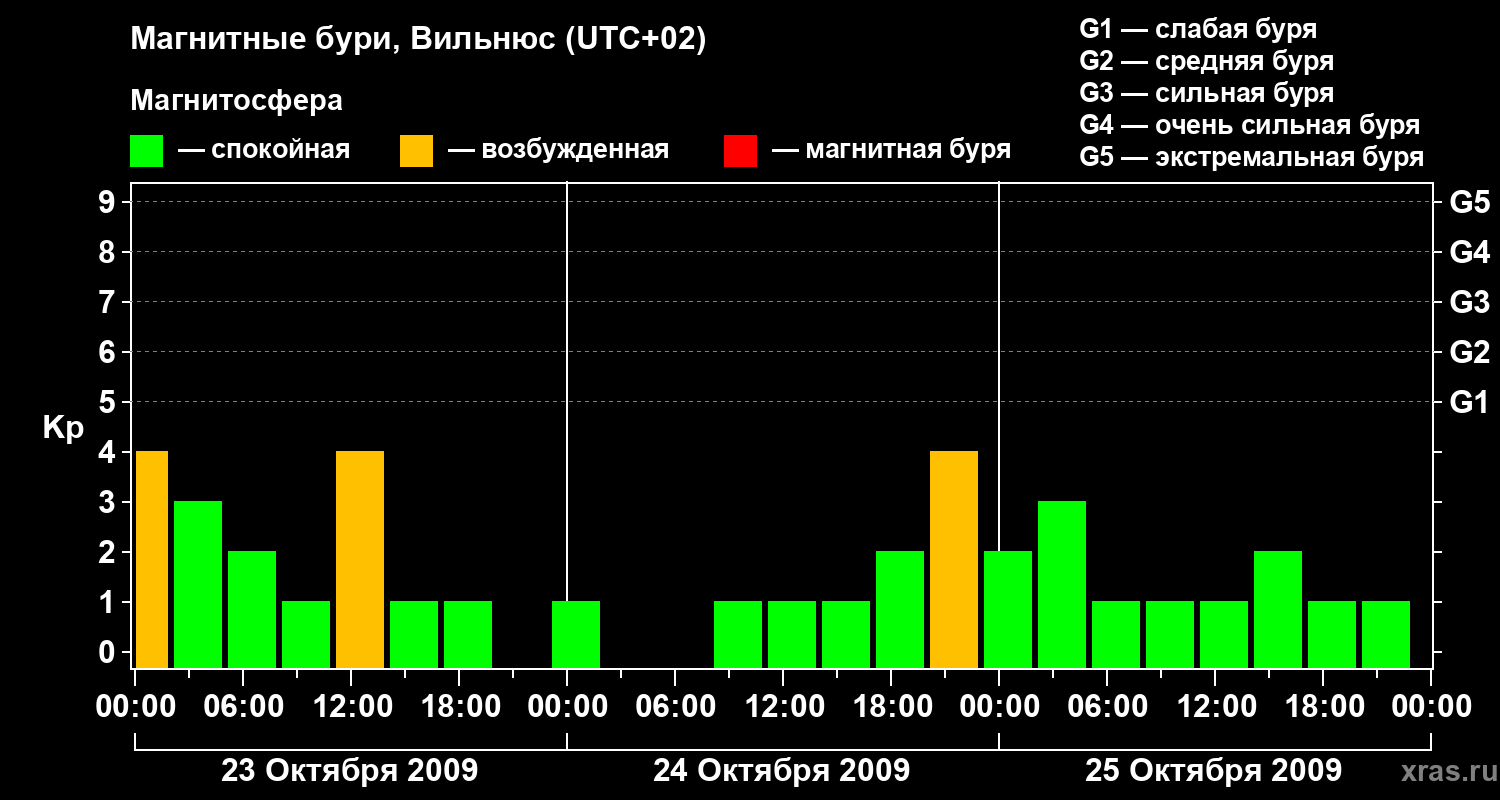Click the '— возбужденная' legend label
This screenshot has width=1500, height=800.
pyautogui.click(x=558, y=151)
